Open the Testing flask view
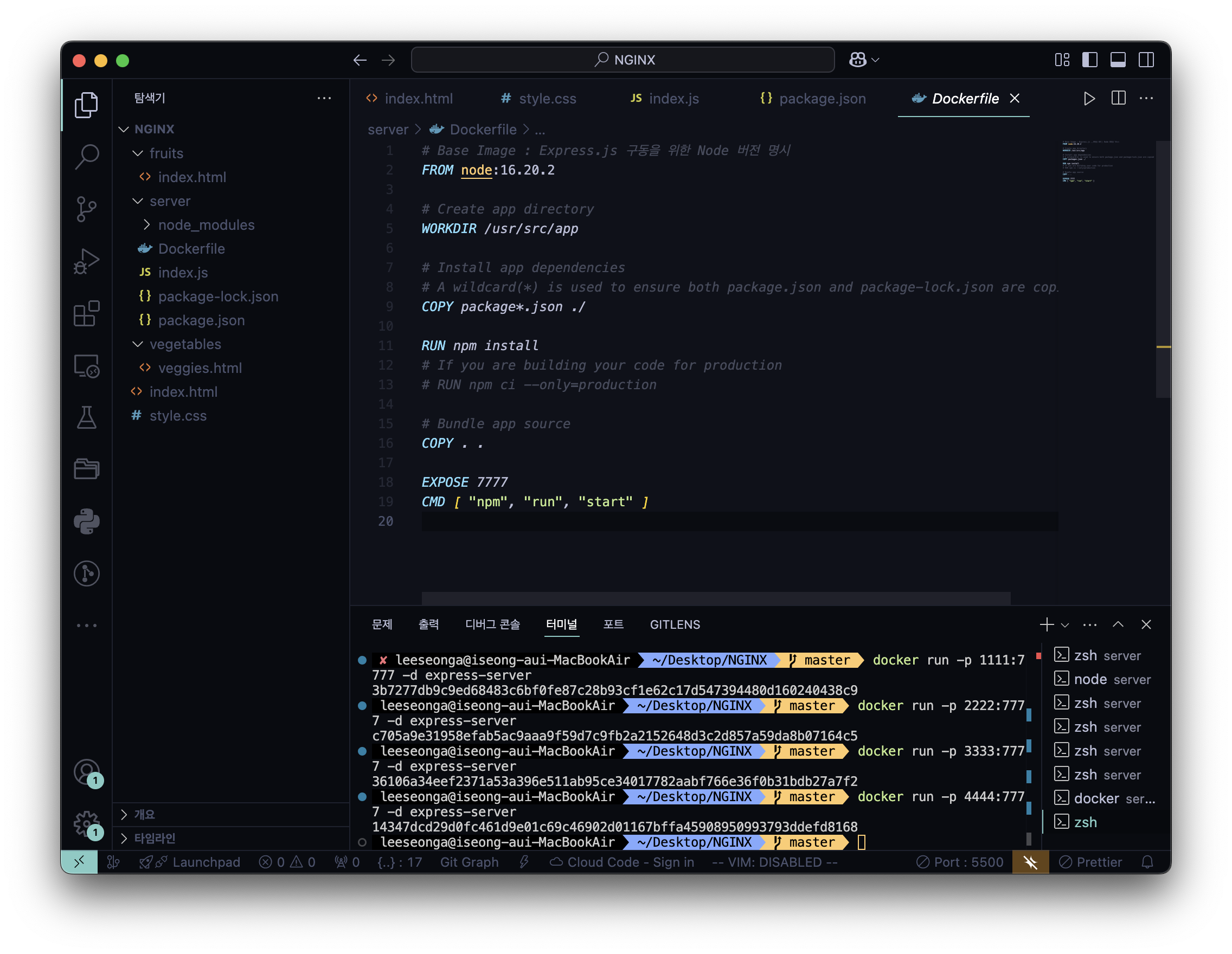1232x954 pixels. (86, 417)
